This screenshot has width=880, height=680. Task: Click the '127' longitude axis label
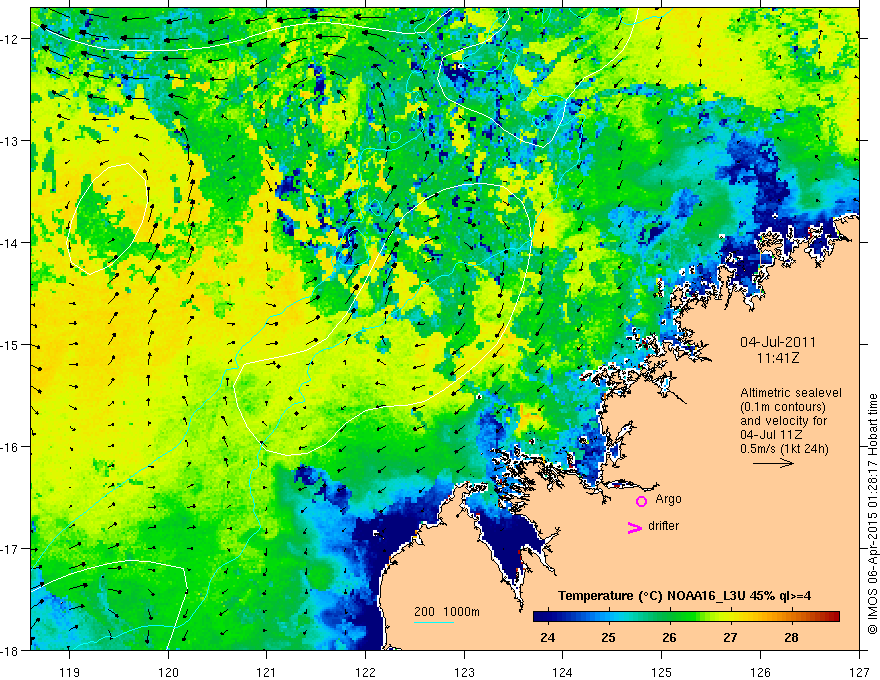click(859, 672)
